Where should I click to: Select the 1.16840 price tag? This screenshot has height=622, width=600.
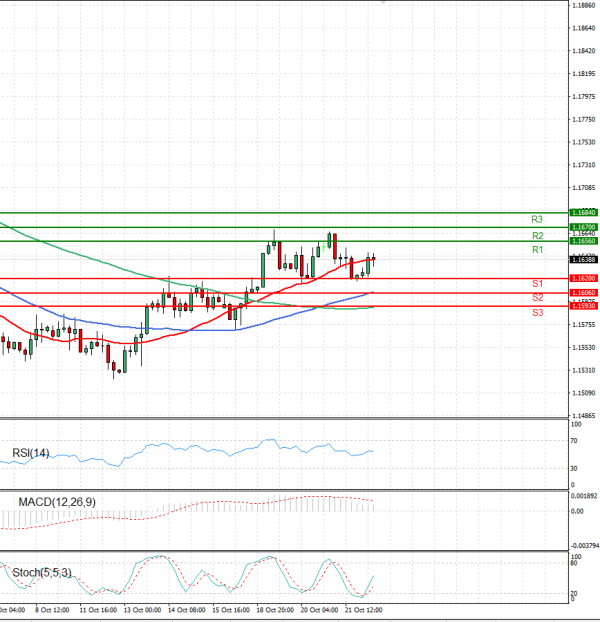coord(584,213)
